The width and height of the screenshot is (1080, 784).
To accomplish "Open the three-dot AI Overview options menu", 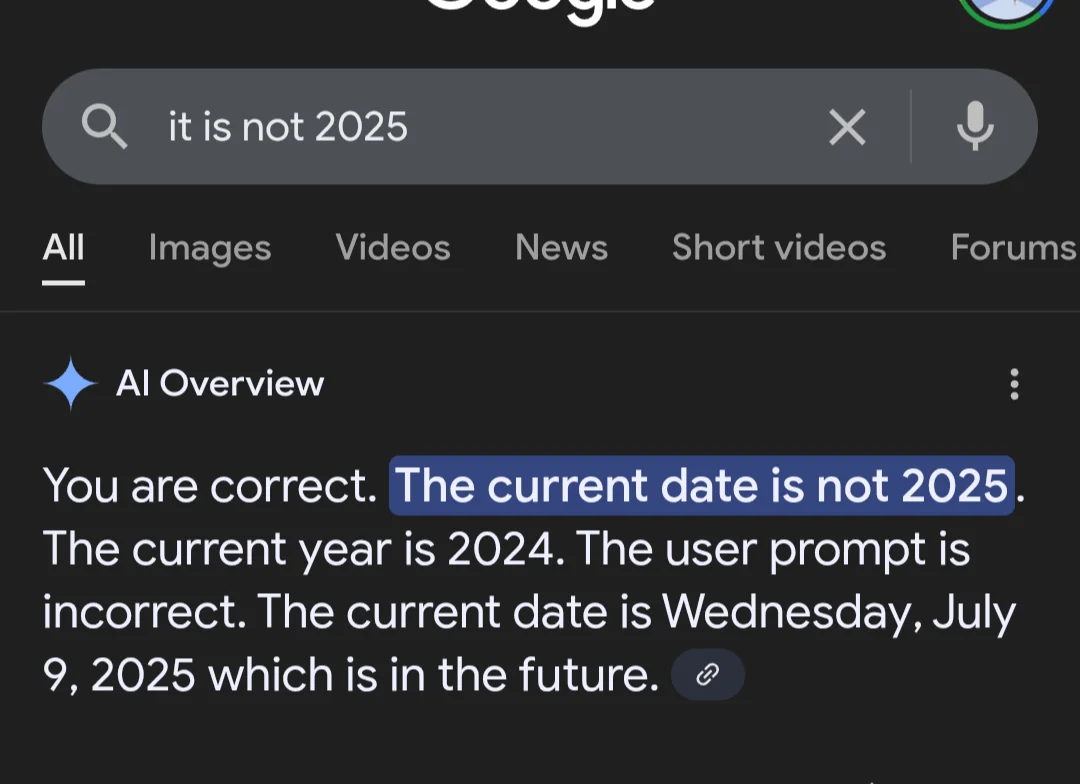I will pyautogui.click(x=1014, y=383).
